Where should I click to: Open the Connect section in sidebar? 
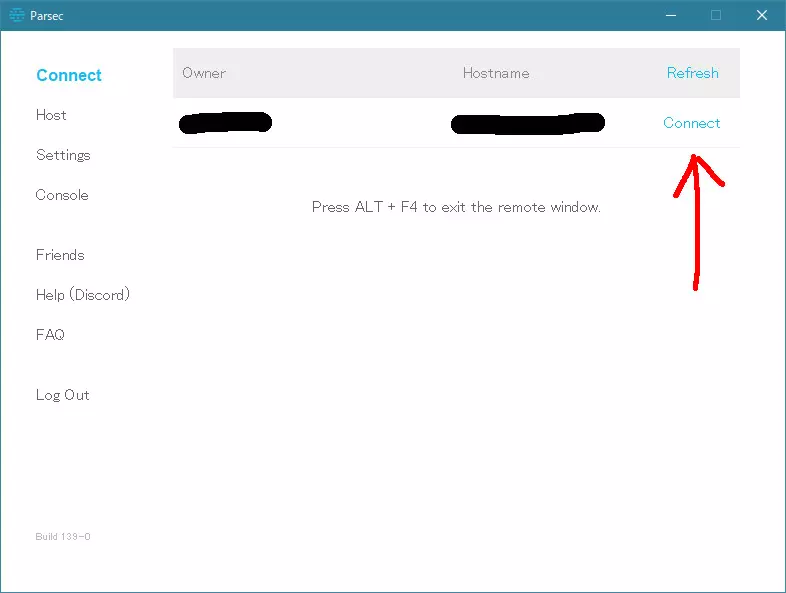pyautogui.click(x=69, y=75)
